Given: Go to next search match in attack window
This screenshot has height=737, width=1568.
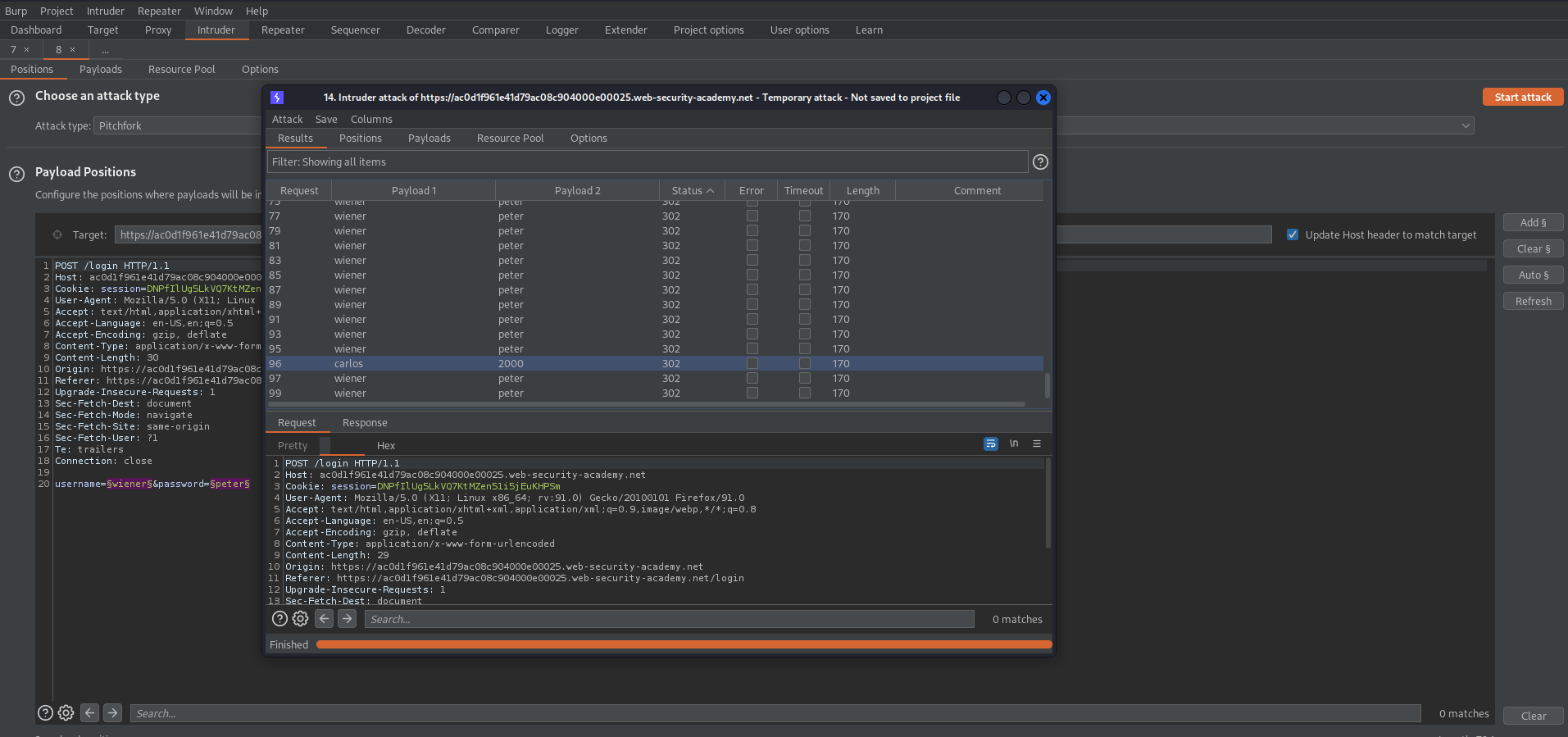Looking at the screenshot, I should [348, 619].
